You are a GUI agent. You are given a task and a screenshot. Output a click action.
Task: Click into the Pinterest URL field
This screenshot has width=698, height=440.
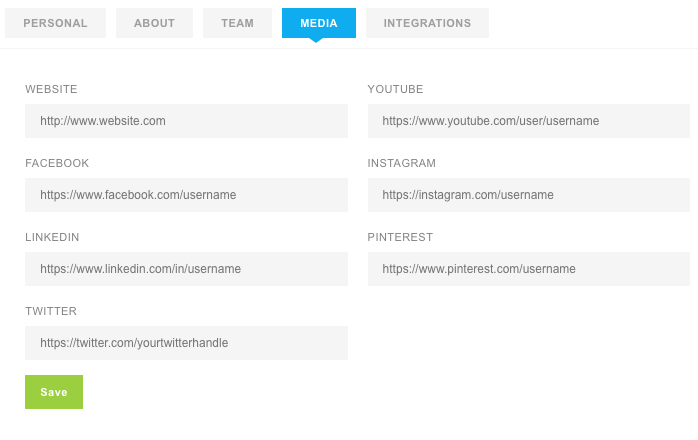coord(529,269)
